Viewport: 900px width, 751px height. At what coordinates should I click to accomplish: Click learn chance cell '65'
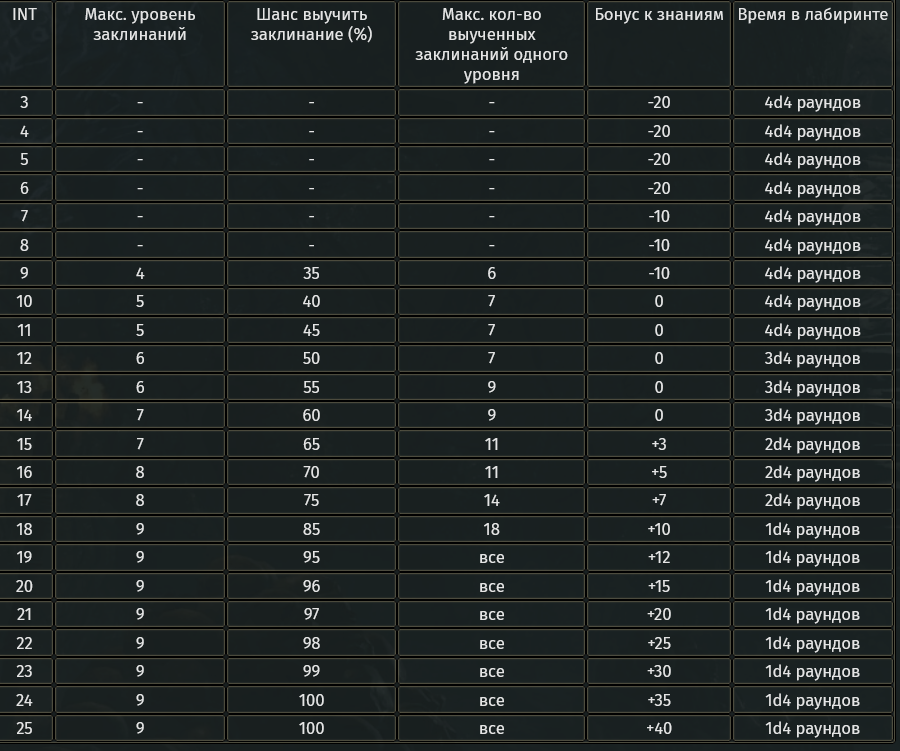tap(311, 444)
